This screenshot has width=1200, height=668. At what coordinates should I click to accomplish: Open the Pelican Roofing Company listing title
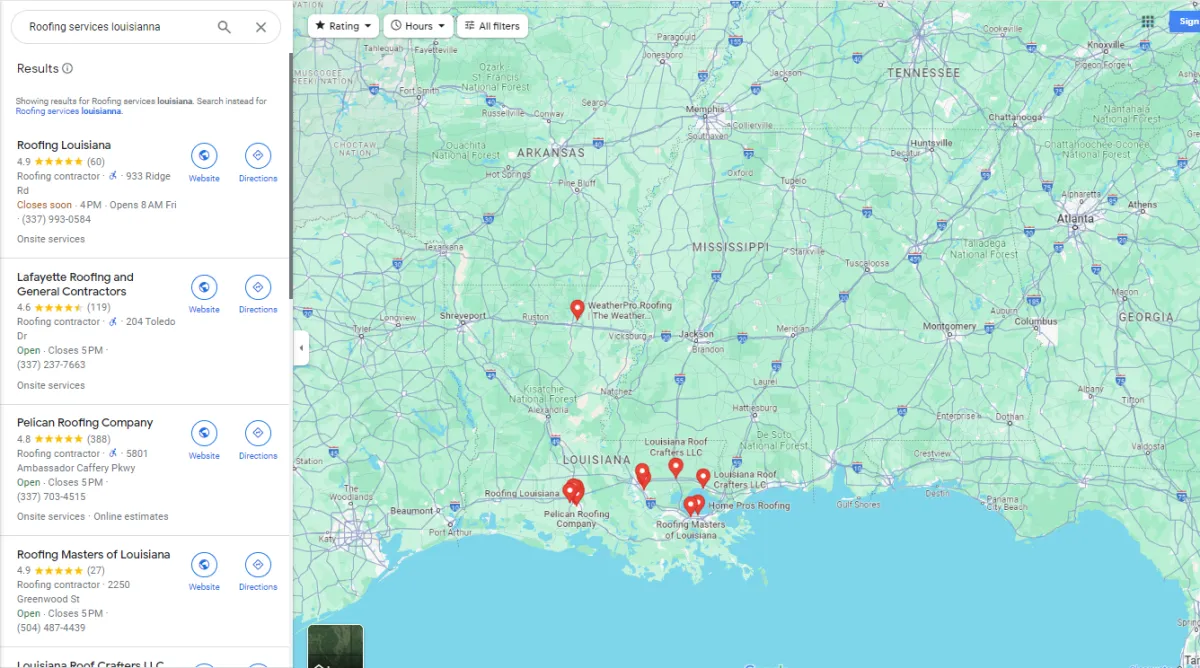click(x=85, y=422)
